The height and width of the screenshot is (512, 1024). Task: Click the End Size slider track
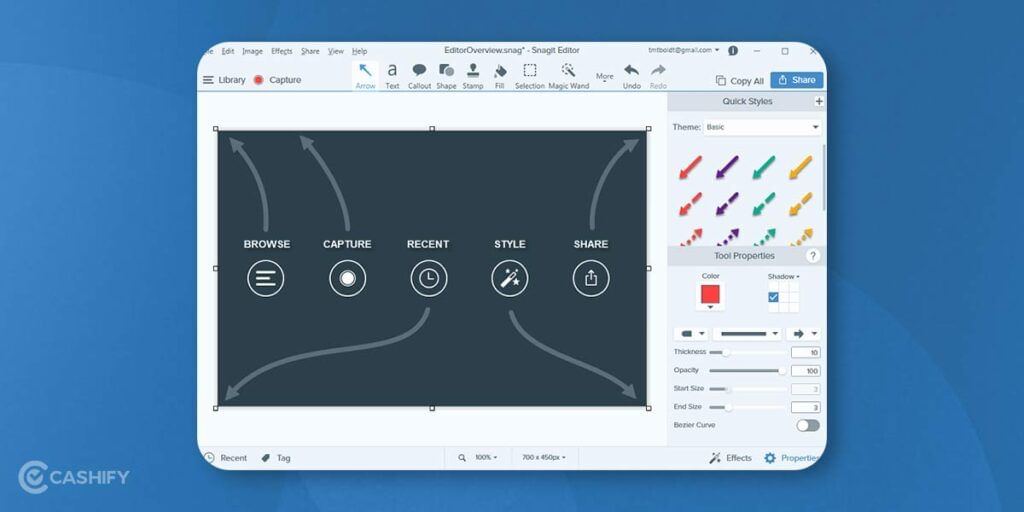747,408
